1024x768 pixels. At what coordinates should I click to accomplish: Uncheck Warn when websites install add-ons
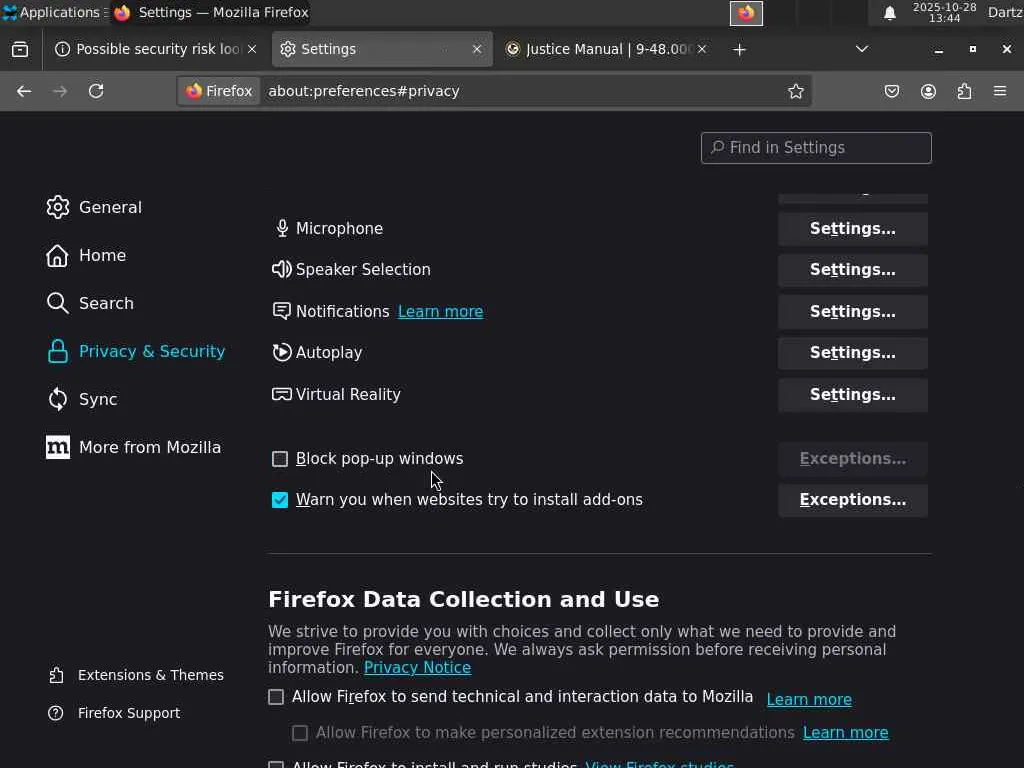point(280,500)
